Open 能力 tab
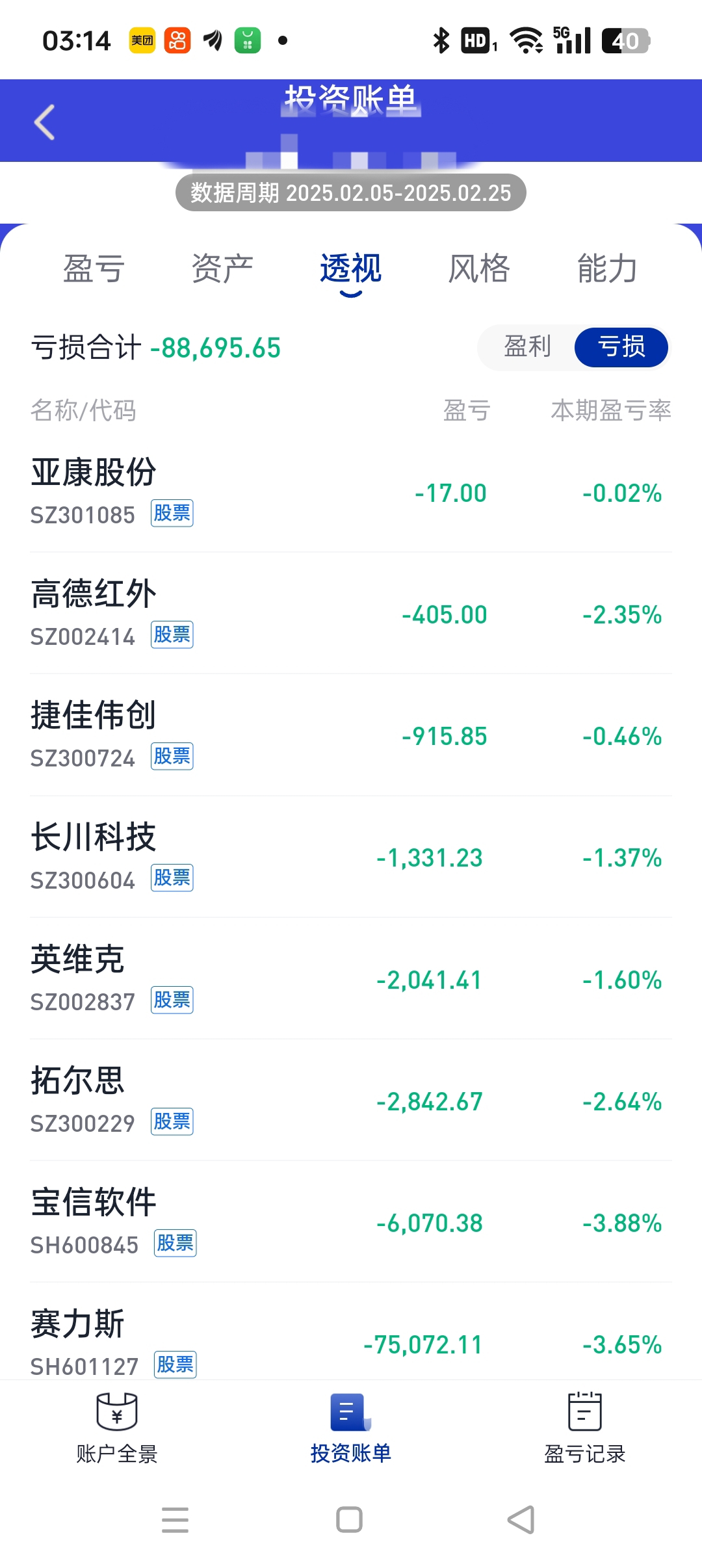 608,269
